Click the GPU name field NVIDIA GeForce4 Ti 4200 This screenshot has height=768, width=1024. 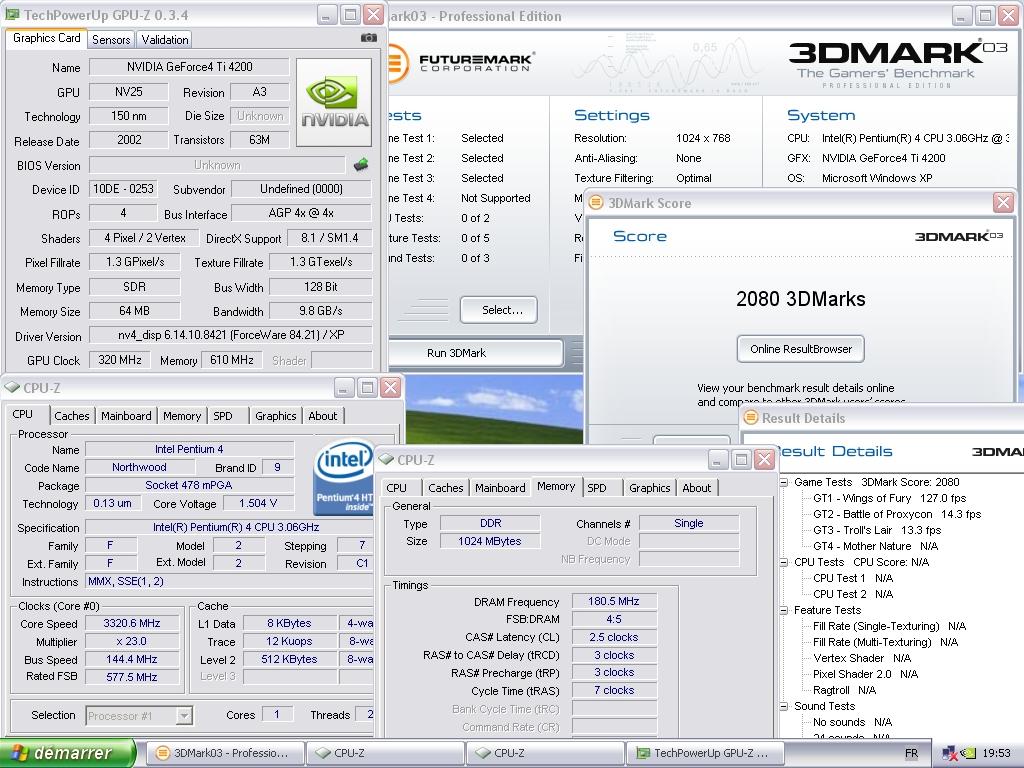pyautogui.click(x=189, y=67)
